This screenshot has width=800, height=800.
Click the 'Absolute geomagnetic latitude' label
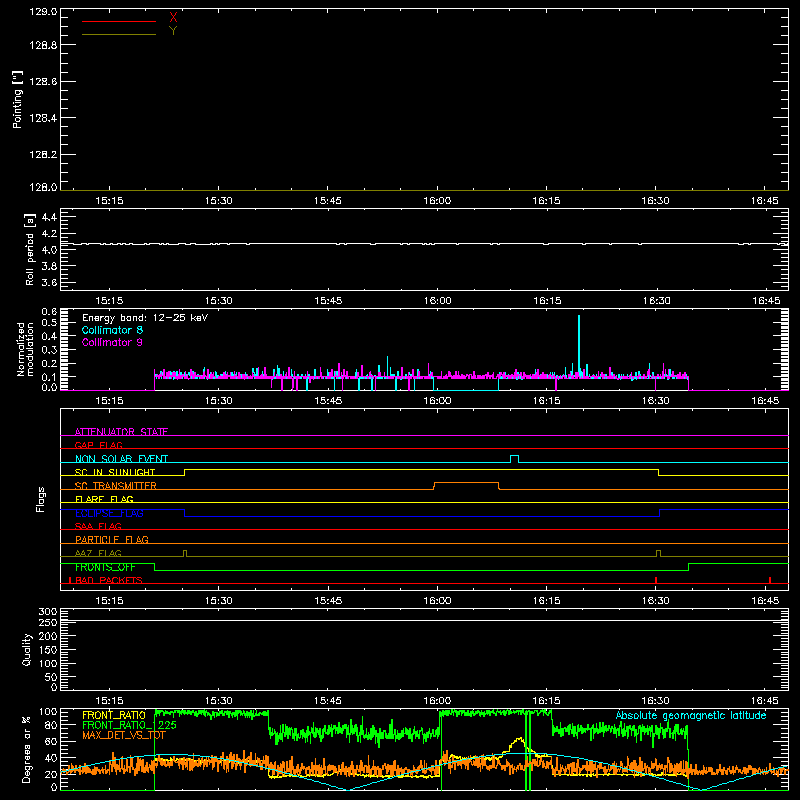pyautogui.click(x=691, y=715)
